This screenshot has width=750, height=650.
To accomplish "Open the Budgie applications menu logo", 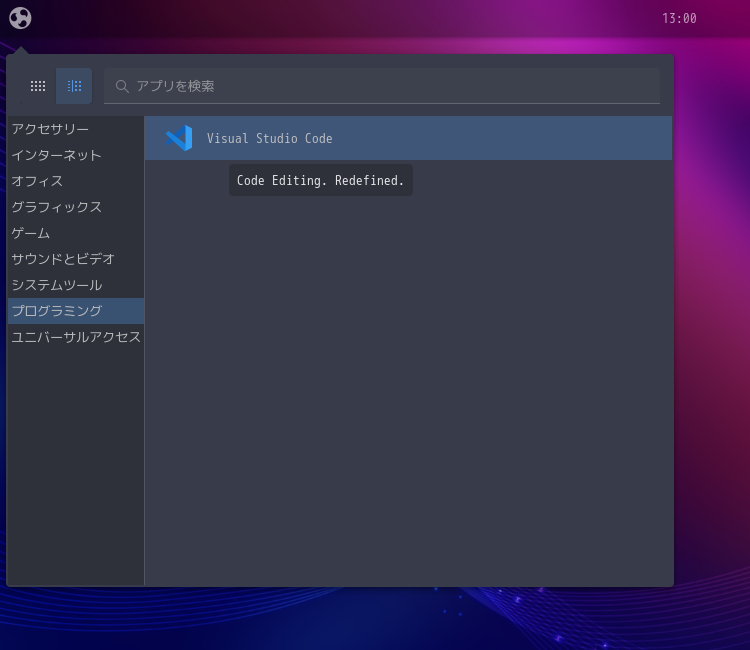I will click(x=20, y=18).
